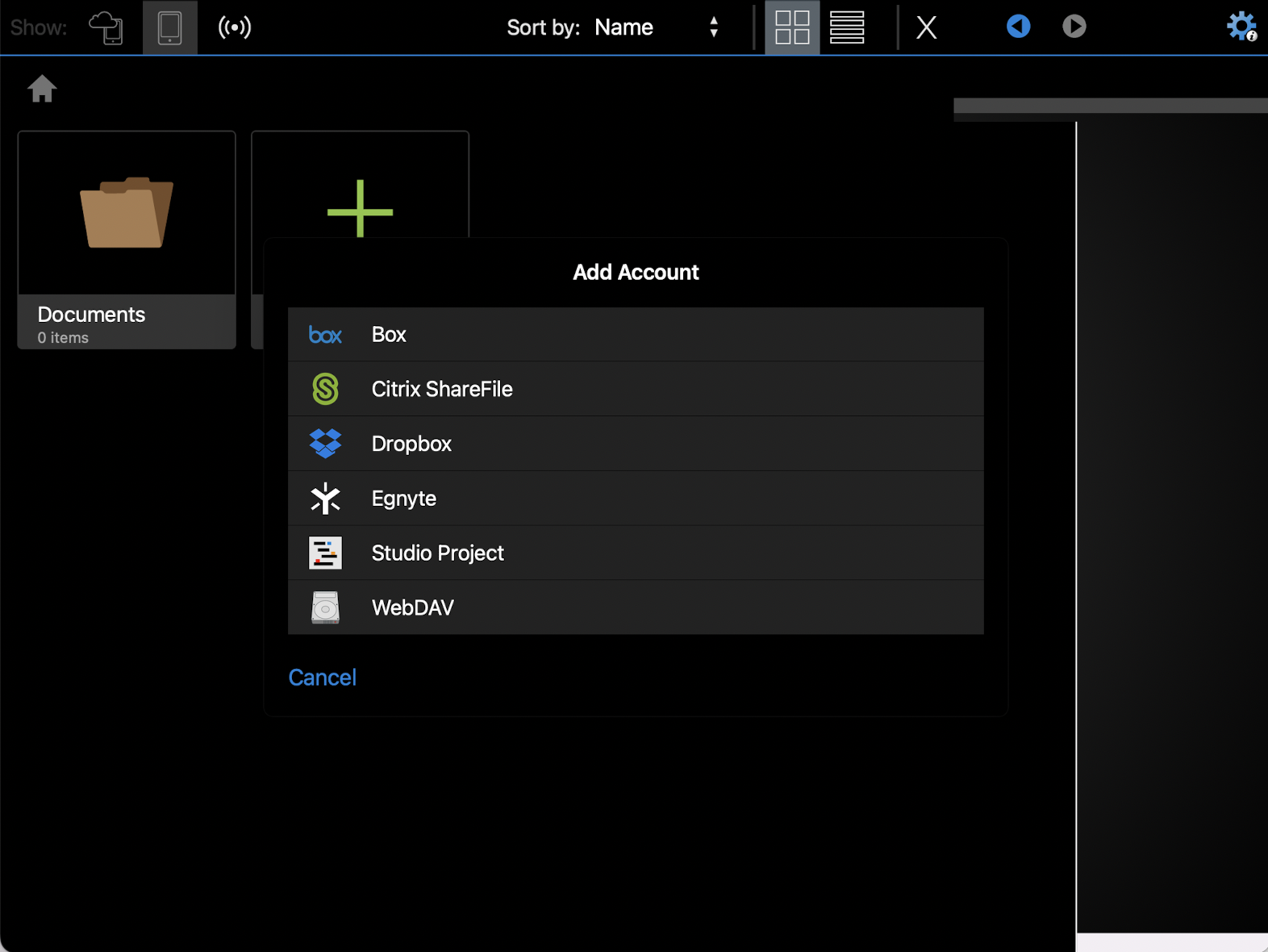This screenshot has height=952, width=1268.
Task: Select WebDAV account option
Action: tap(636, 608)
